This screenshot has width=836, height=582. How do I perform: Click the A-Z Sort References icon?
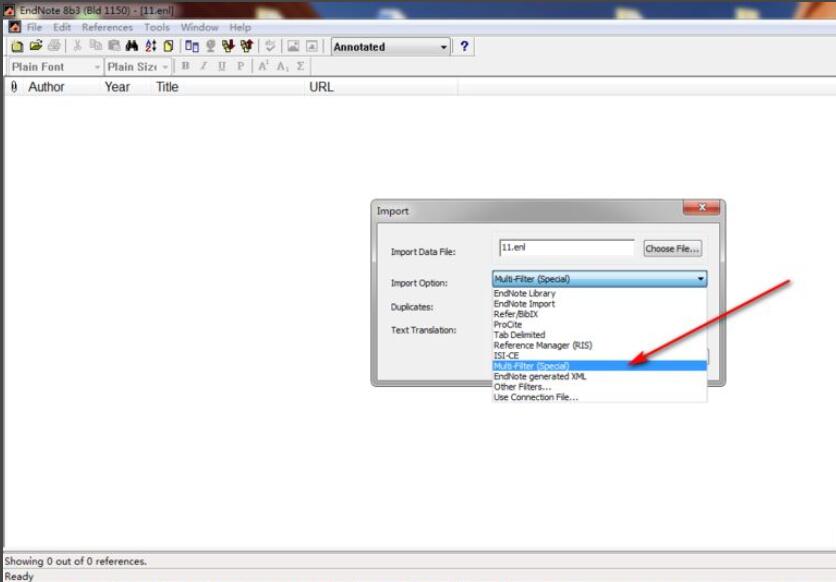click(150, 47)
